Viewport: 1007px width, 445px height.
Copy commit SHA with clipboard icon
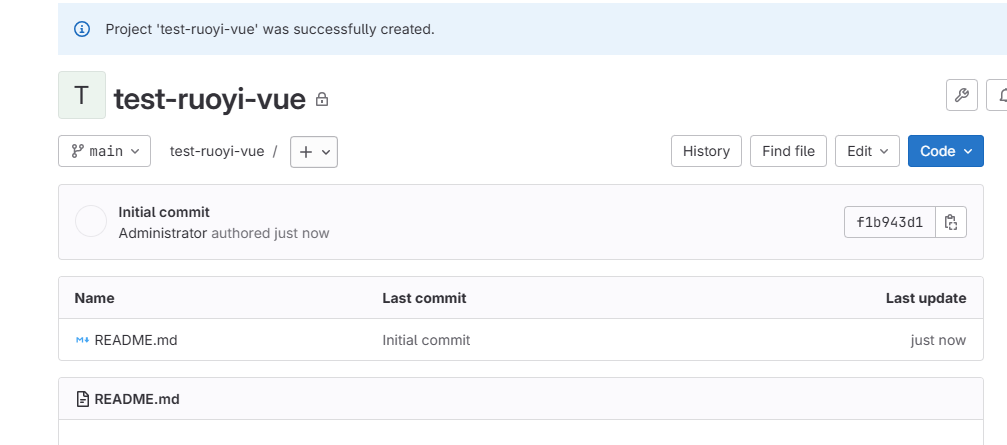click(951, 222)
